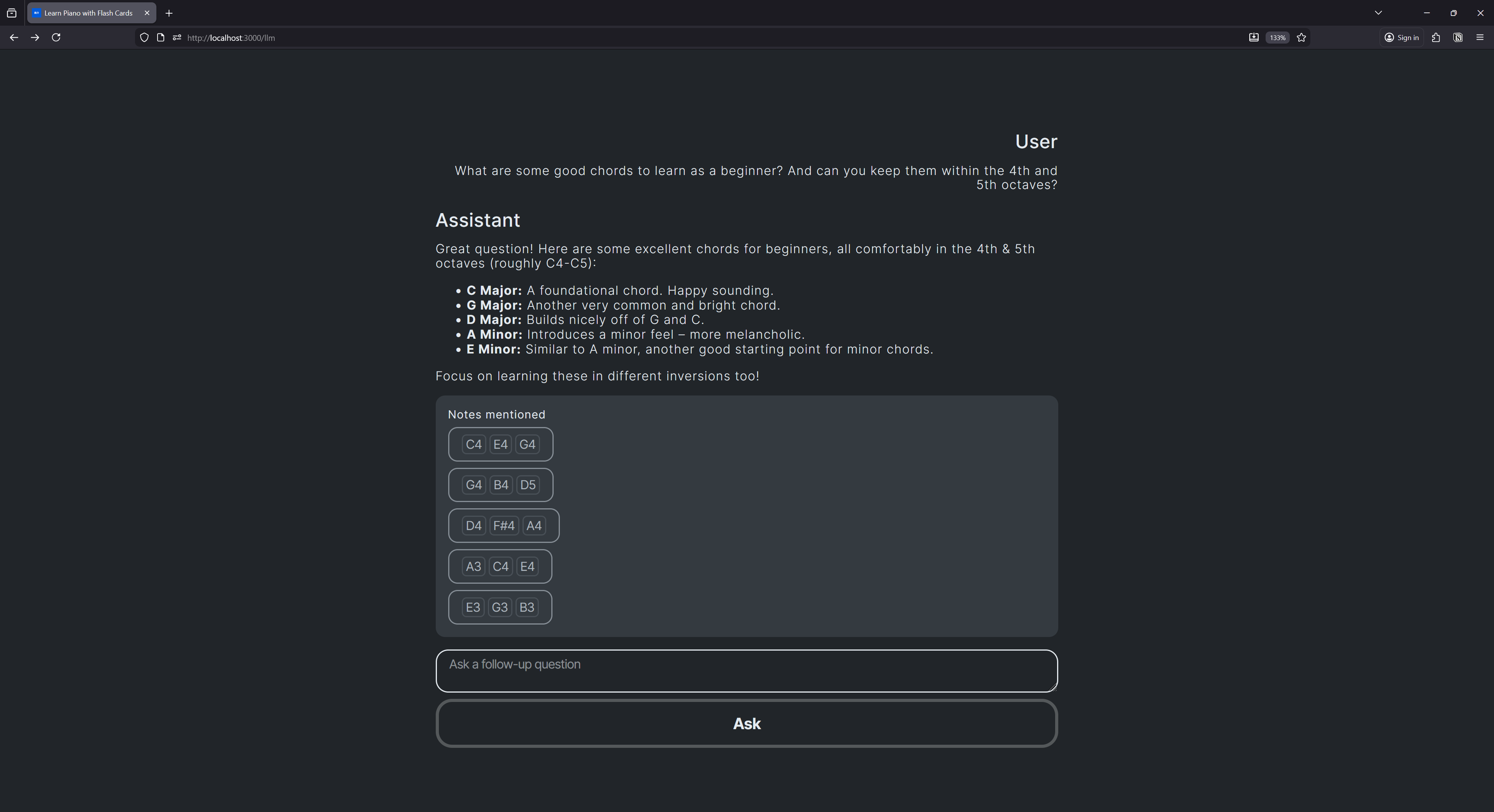Screen dimensions: 1494x812
Task: Bookmark this page with the star icon
Action: [1301, 38]
